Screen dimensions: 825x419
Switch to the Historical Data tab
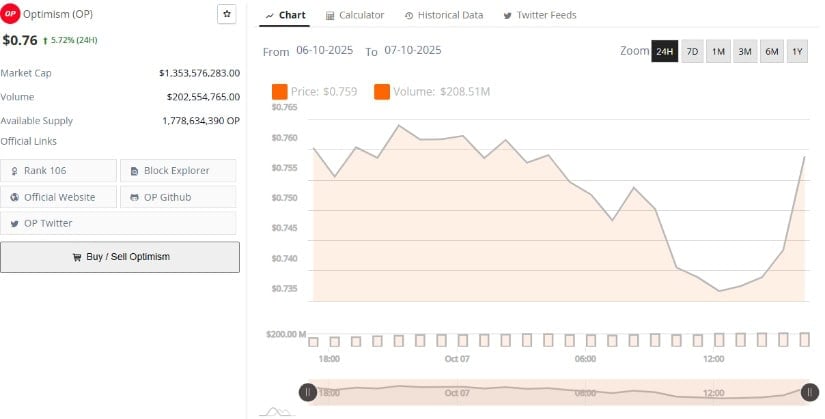[444, 15]
